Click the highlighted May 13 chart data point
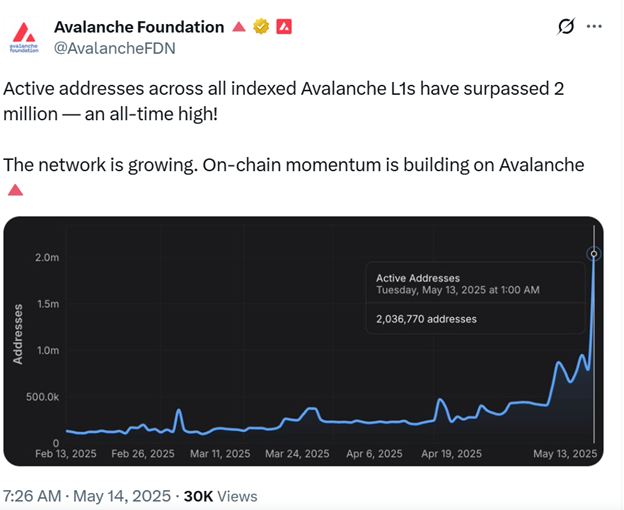 click(594, 253)
